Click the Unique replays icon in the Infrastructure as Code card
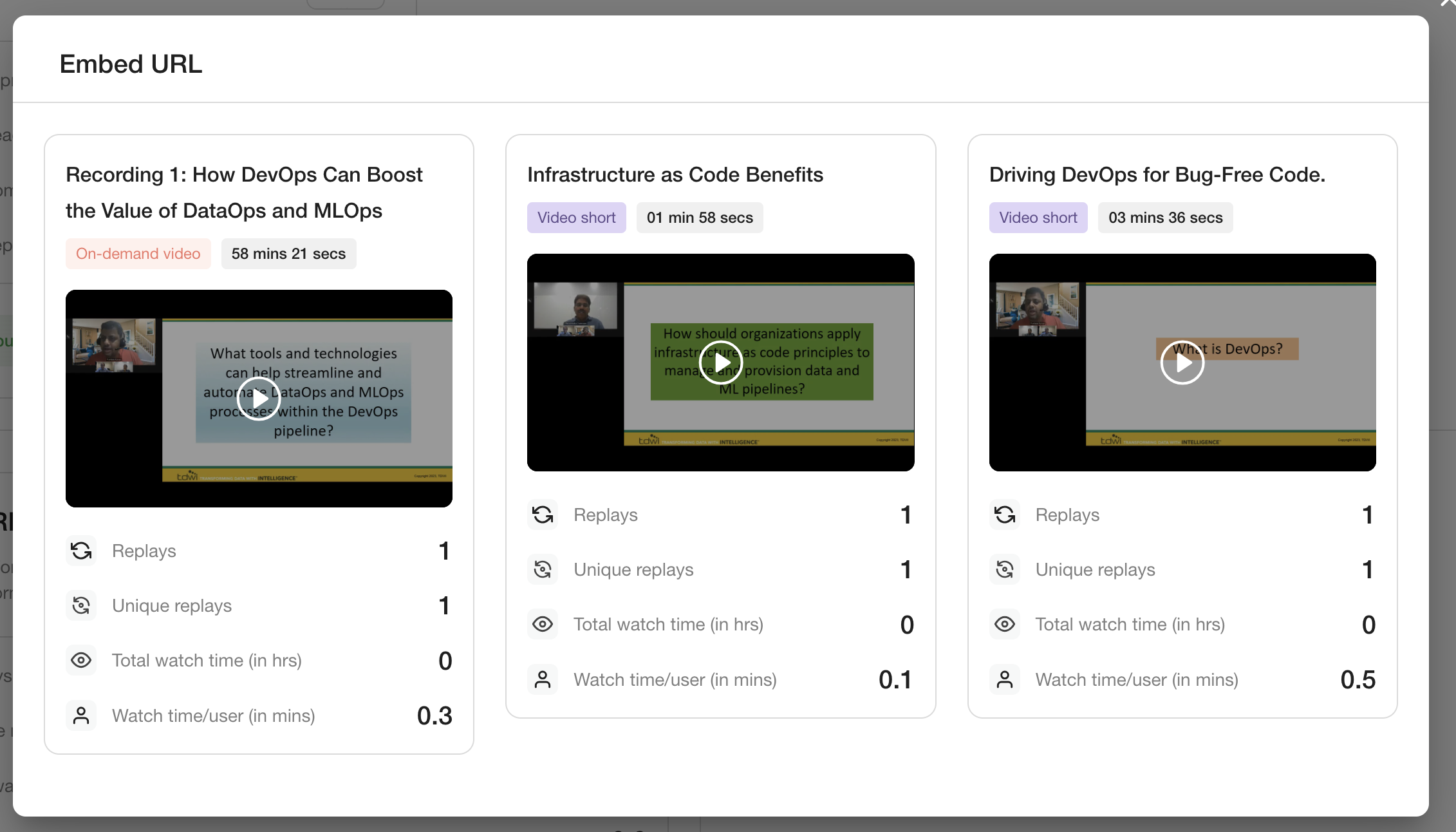This screenshot has height=832, width=1456. pyautogui.click(x=543, y=569)
